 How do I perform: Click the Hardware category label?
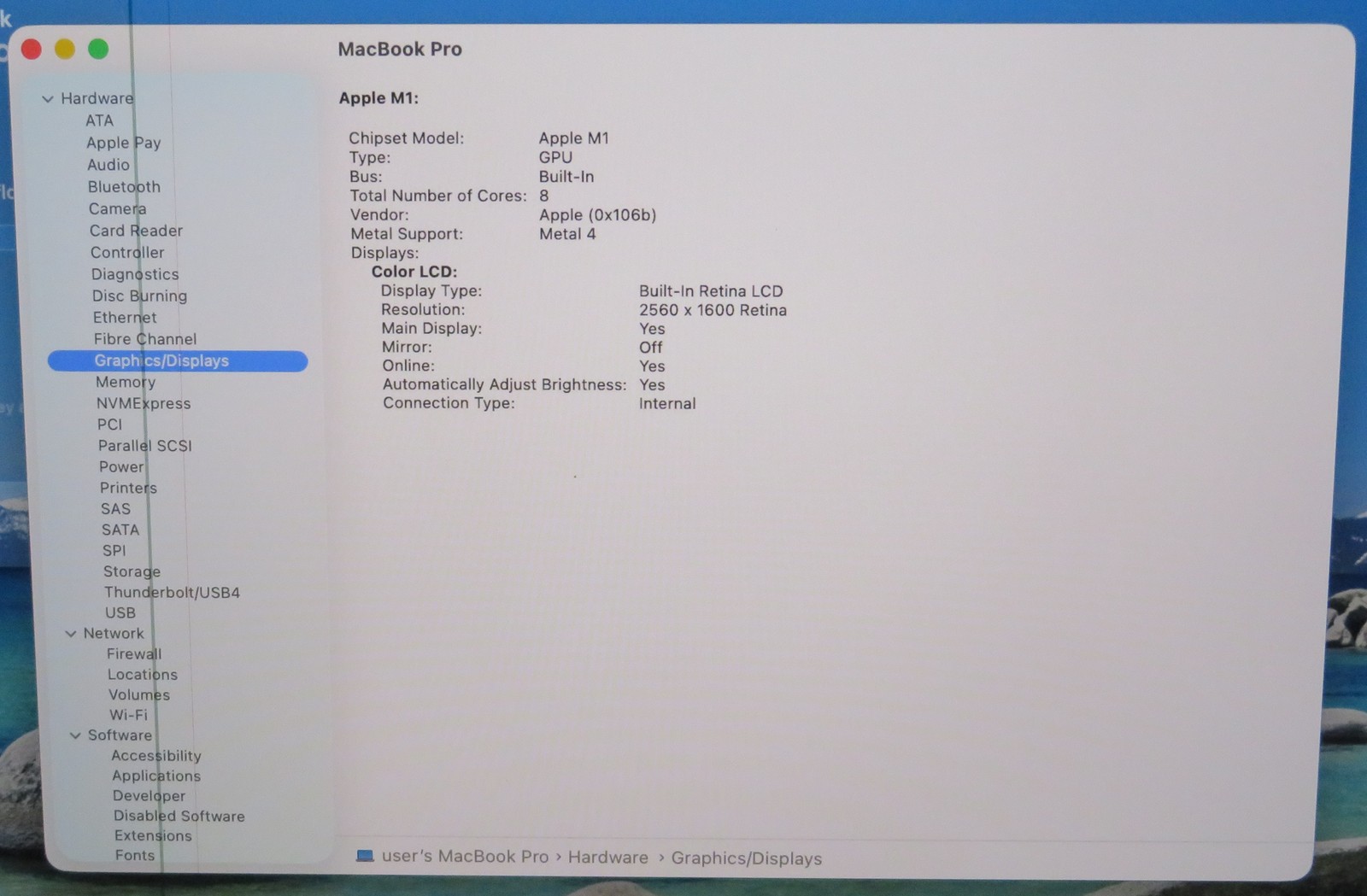pyautogui.click(x=97, y=98)
